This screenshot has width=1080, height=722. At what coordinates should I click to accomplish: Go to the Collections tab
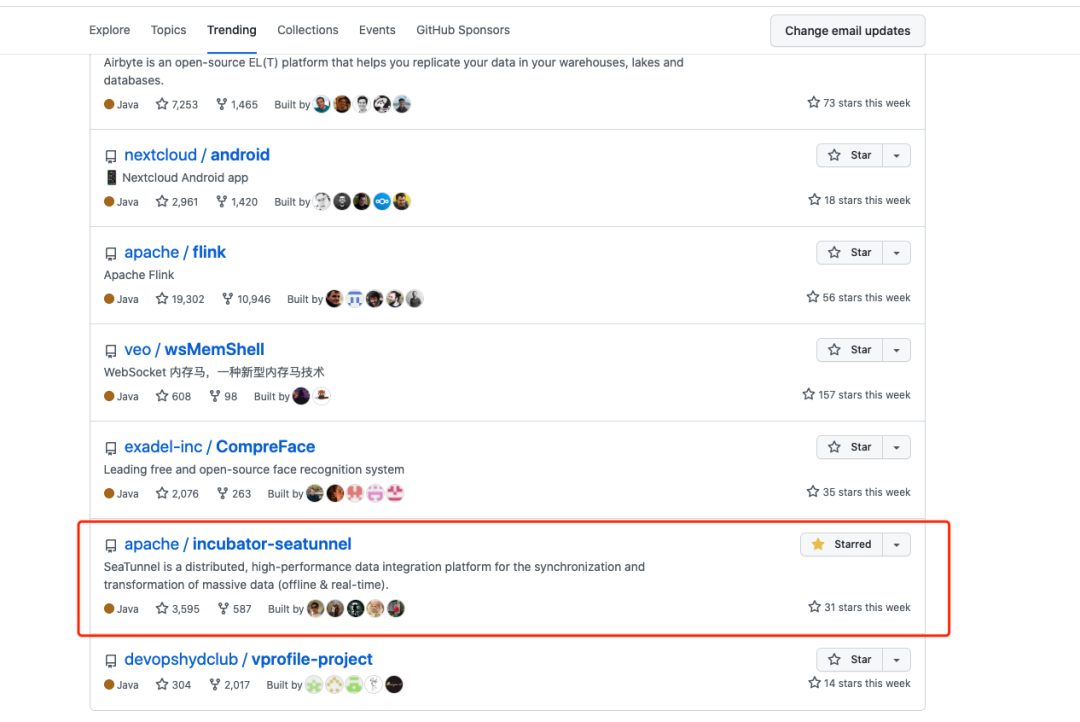click(307, 30)
